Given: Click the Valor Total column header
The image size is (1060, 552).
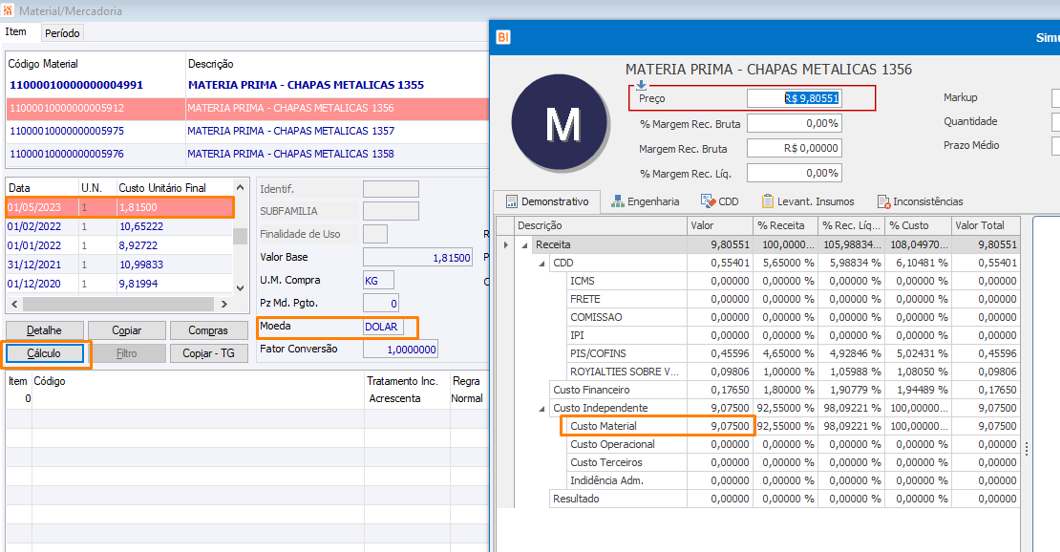Looking at the screenshot, I should click(985, 226).
